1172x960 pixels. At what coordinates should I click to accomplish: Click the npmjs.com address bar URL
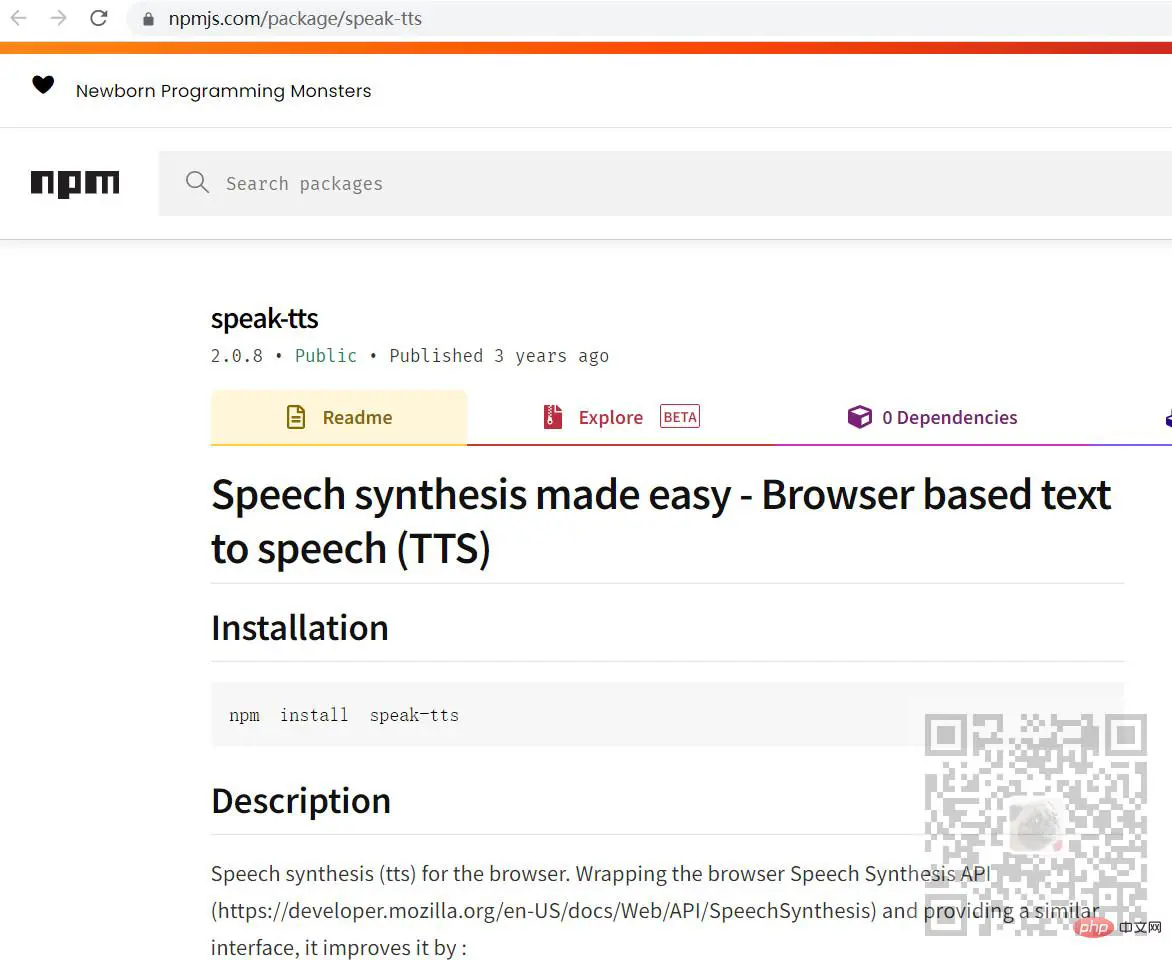tap(295, 19)
